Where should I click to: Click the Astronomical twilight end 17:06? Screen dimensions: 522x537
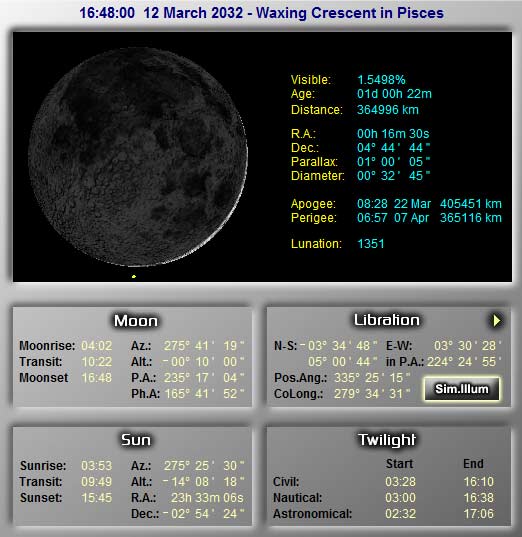tap(478, 514)
